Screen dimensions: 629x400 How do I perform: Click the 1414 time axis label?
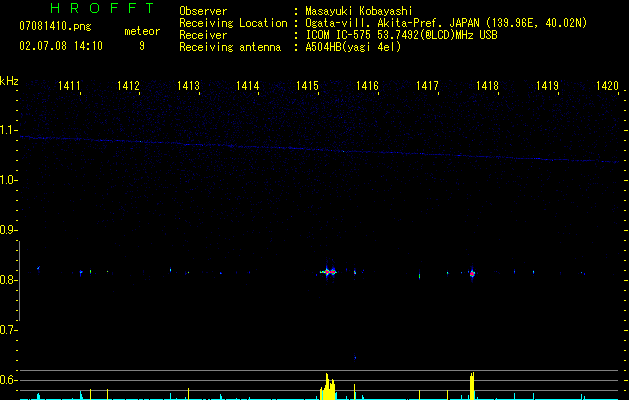pyautogui.click(x=248, y=86)
